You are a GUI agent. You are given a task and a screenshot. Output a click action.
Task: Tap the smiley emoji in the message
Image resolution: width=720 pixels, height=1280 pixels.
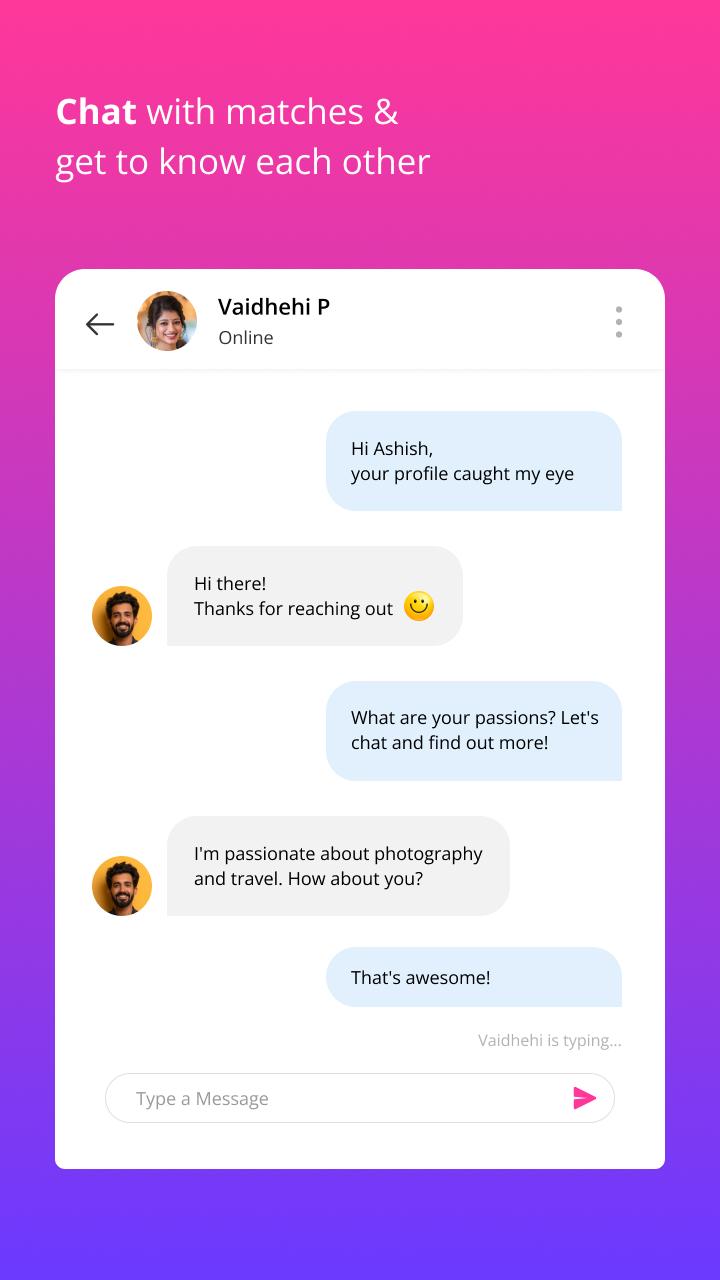tap(419, 606)
